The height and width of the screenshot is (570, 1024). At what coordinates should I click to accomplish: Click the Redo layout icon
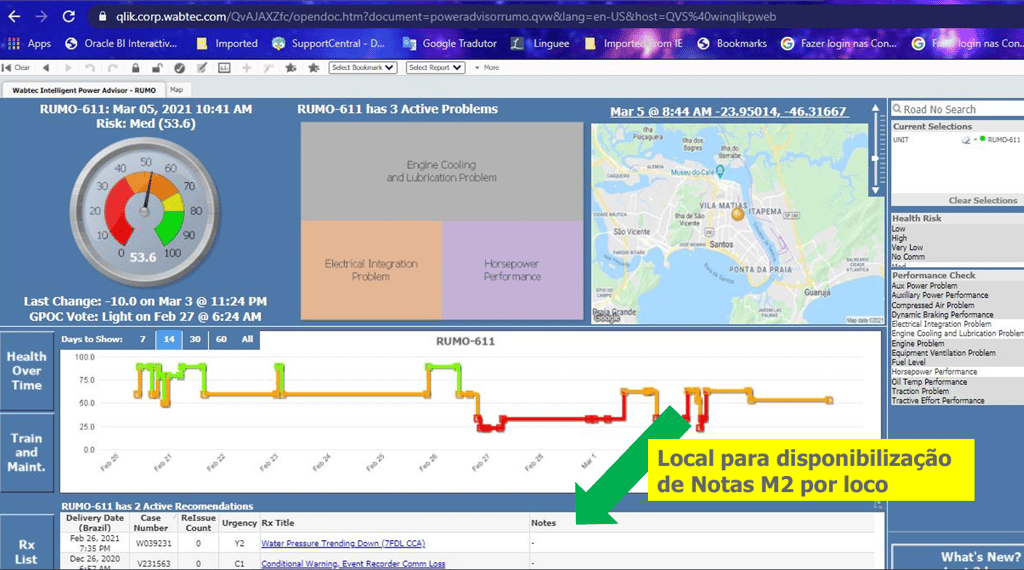(113, 67)
